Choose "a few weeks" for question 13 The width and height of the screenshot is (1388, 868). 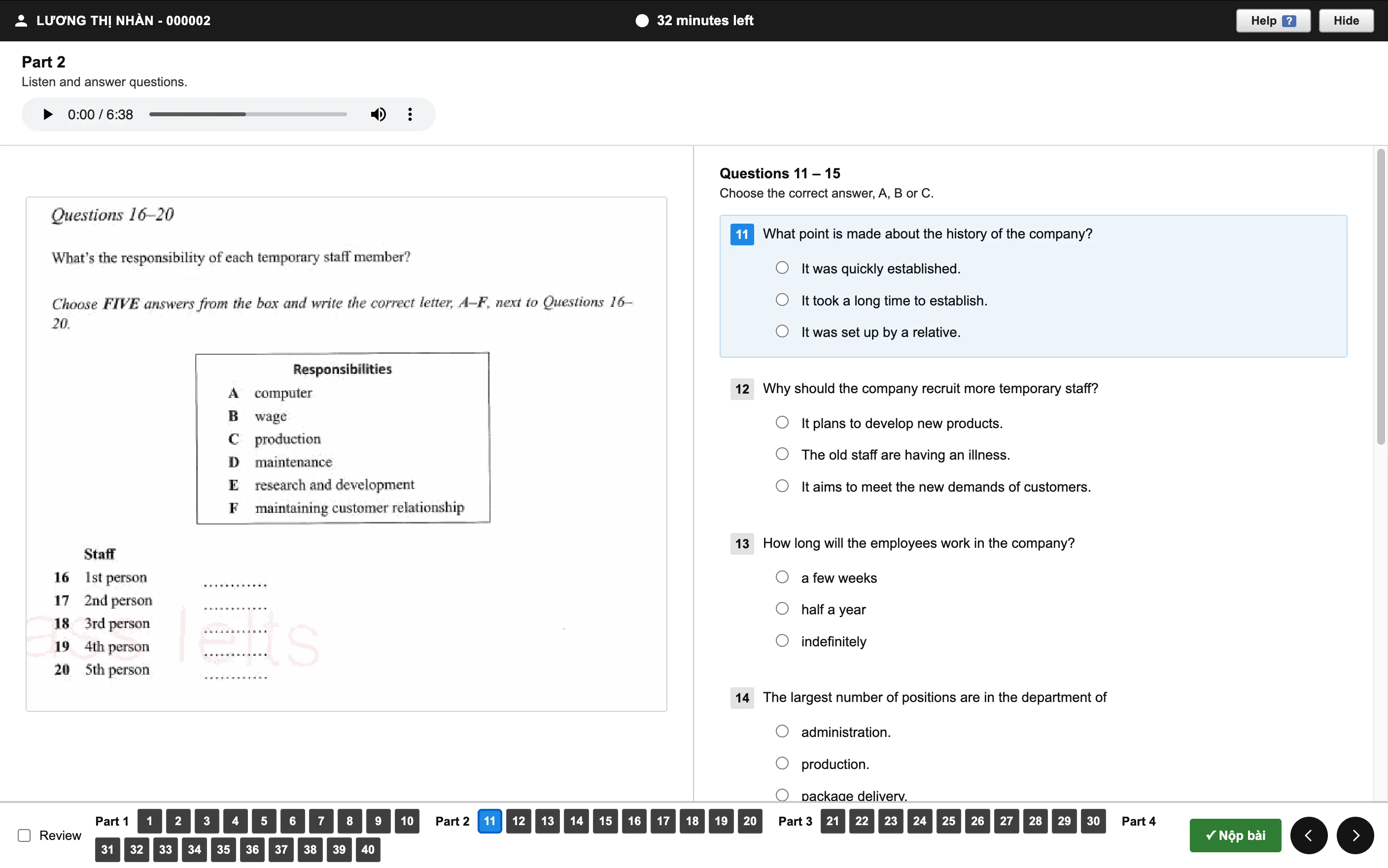coord(782,577)
